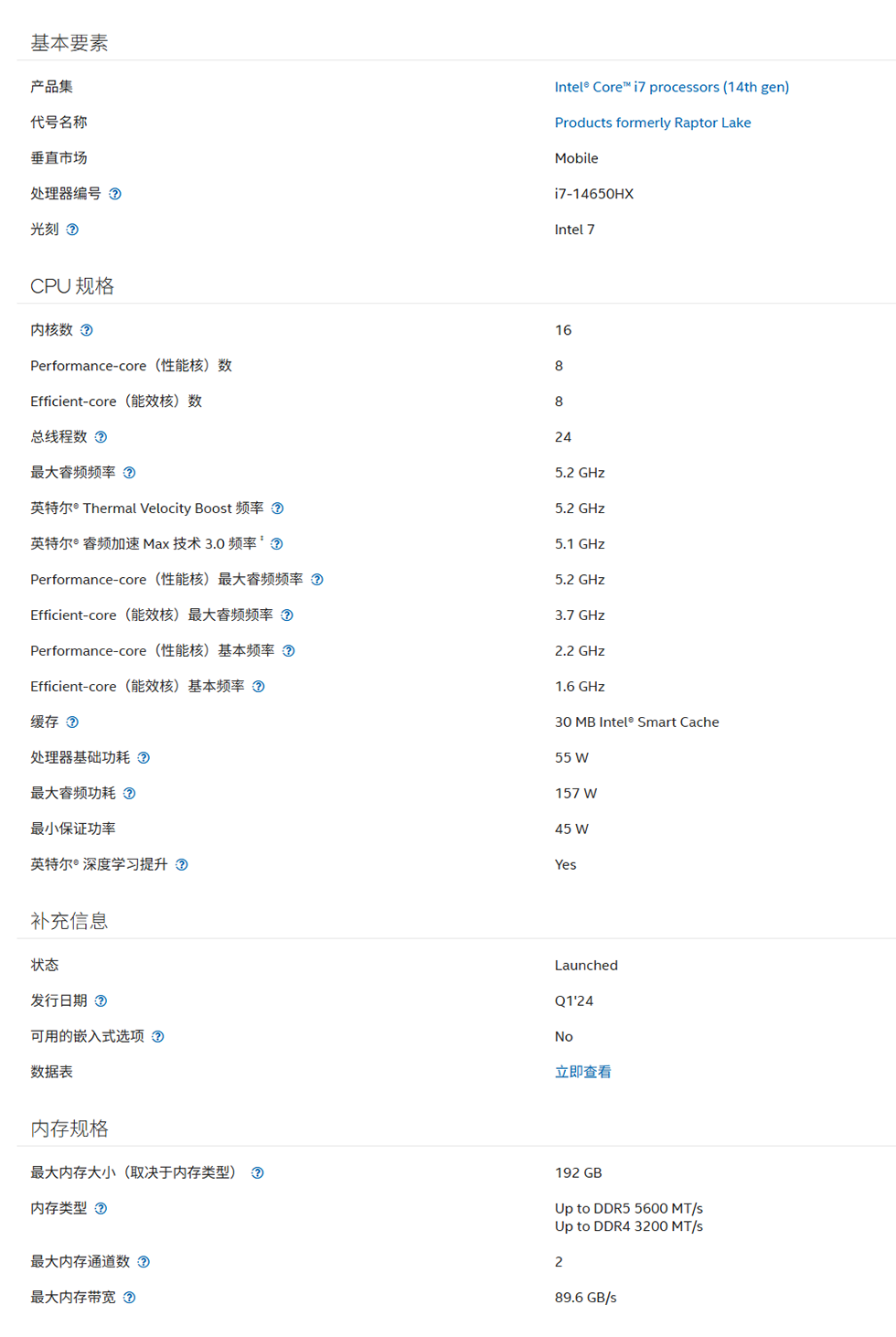This screenshot has height=1337, width=896.
Task: Click help icon beside Performance-core 最大睿频频率
Action: point(317,580)
